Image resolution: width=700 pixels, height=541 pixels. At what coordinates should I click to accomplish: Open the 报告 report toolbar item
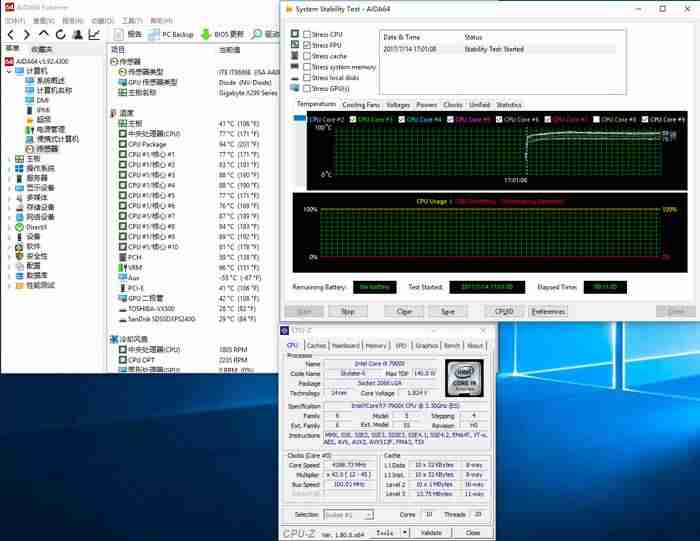[128, 34]
